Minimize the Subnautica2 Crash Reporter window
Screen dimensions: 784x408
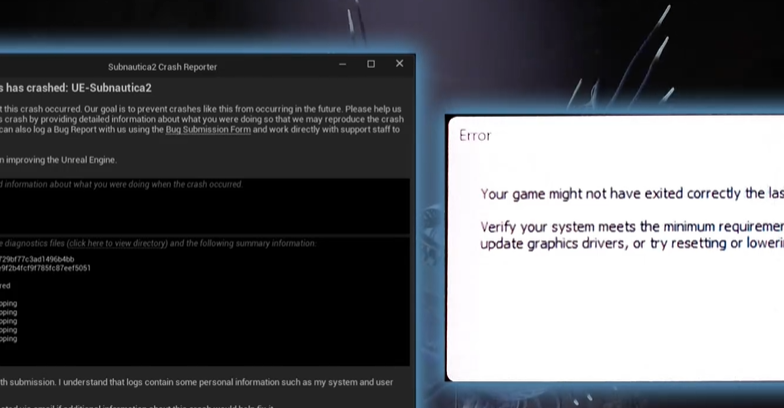coord(342,64)
